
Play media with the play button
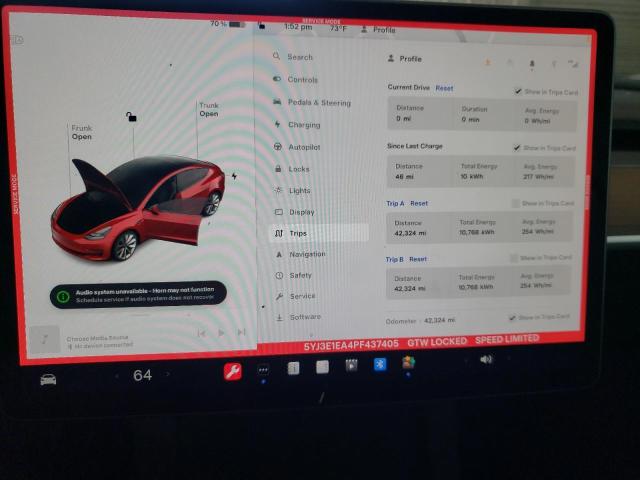[221, 333]
